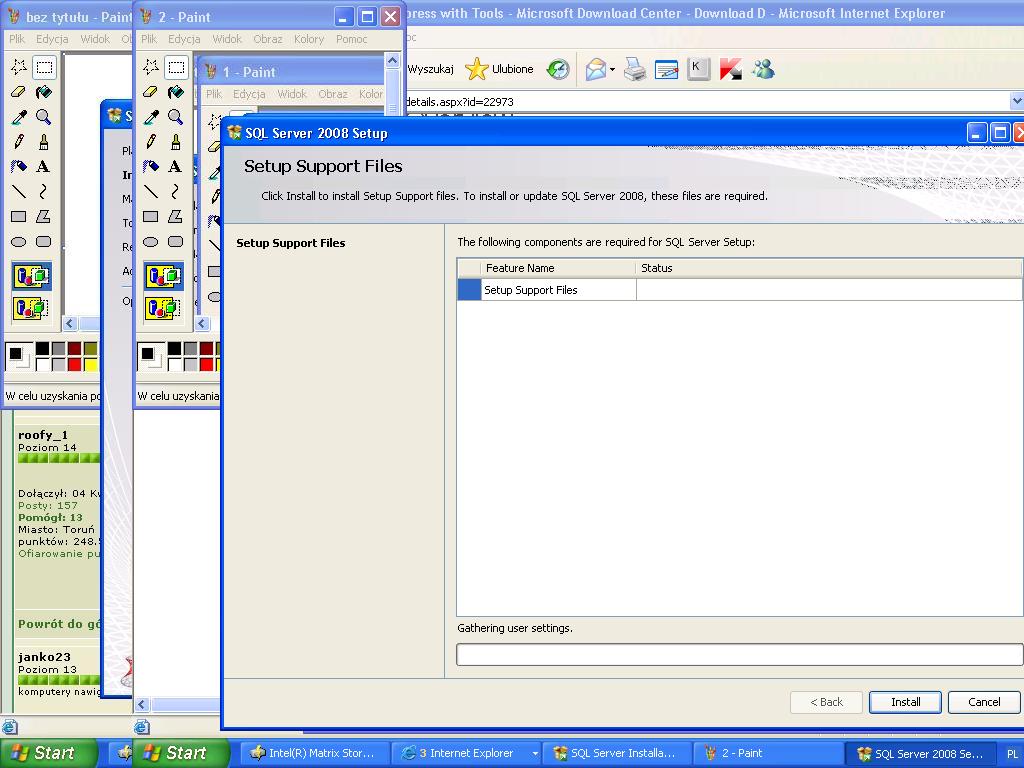Select the Pencil tool in bez tytułu Paint
The height and width of the screenshot is (768, 1024).
click(19, 142)
